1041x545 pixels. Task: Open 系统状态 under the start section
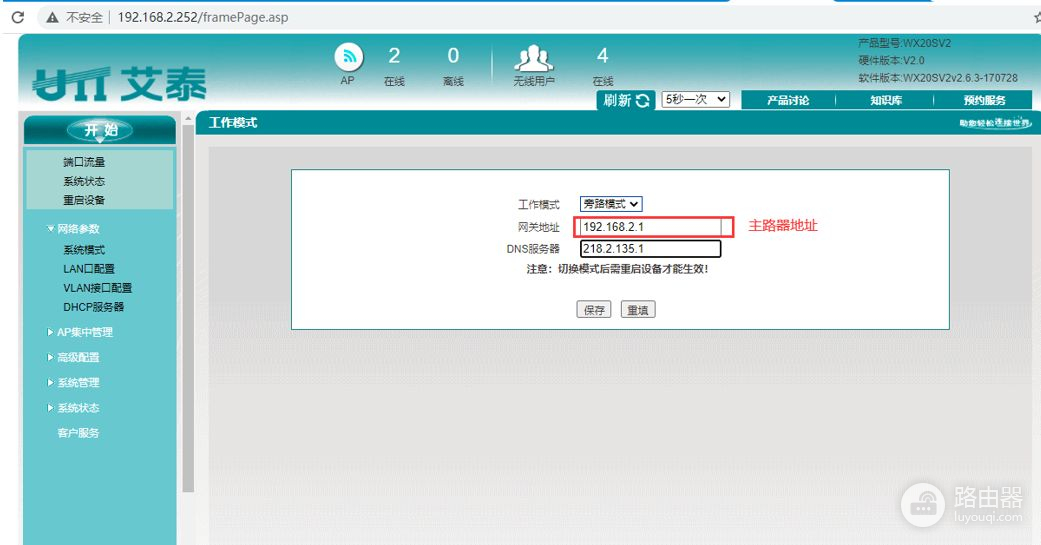84,181
